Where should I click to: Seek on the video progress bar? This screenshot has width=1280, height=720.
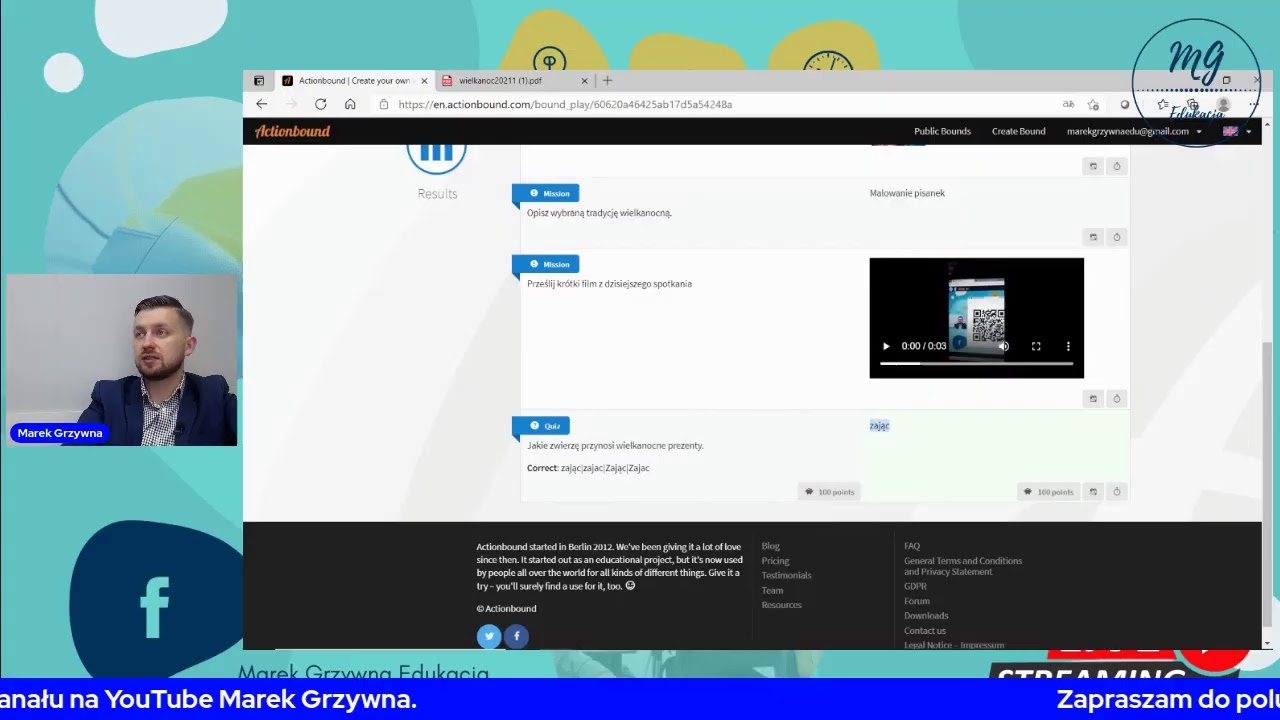(976, 364)
